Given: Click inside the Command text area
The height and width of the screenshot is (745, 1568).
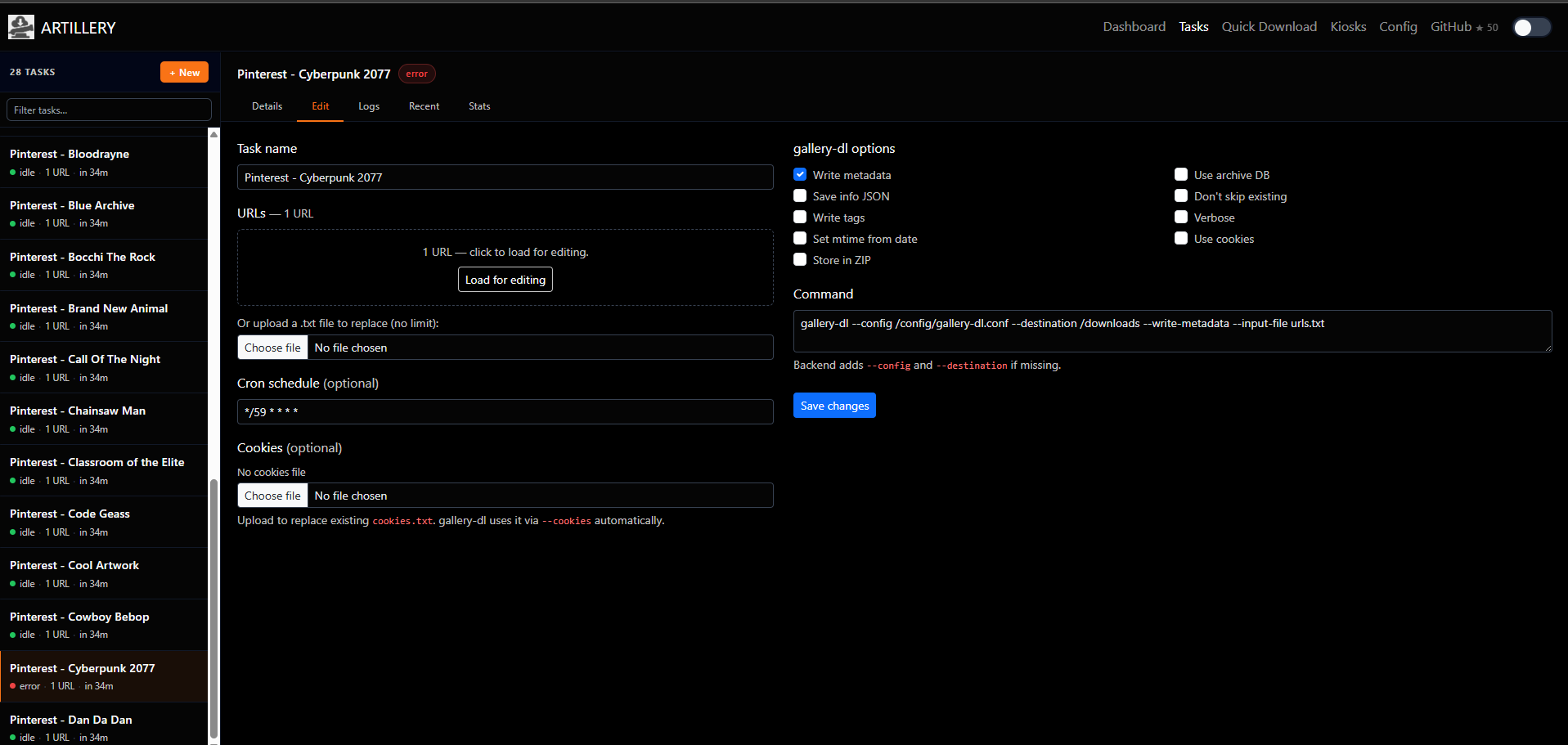Looking at the screenshot, I should coord(1172,331).
